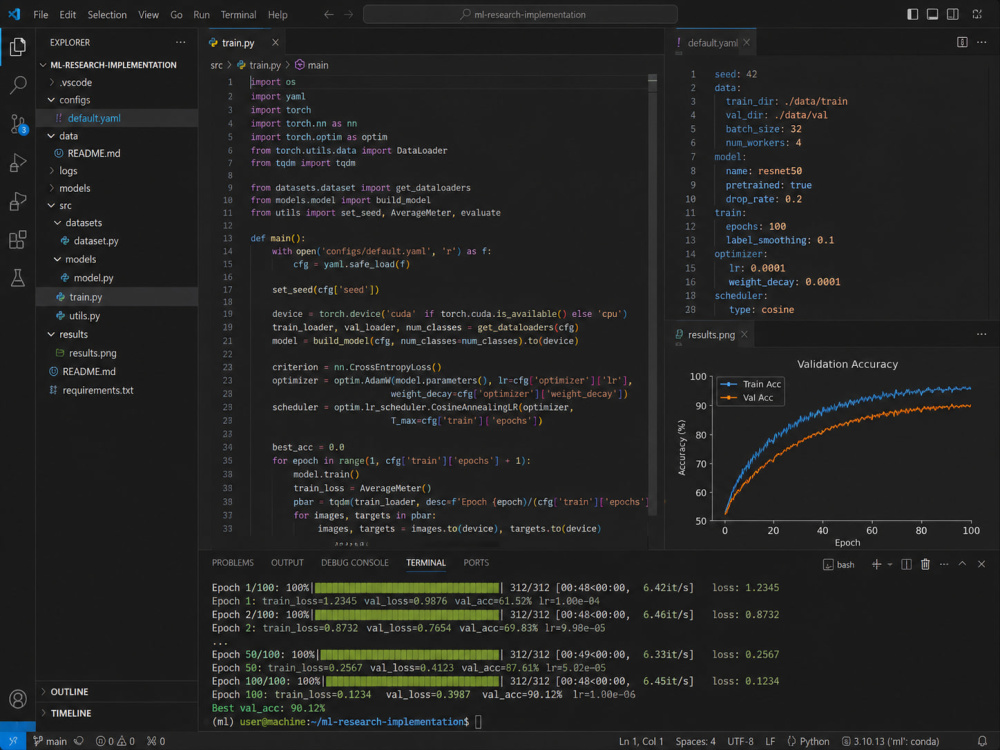Open the Run menu
The image size is (1000, 750).
[202, 14]
